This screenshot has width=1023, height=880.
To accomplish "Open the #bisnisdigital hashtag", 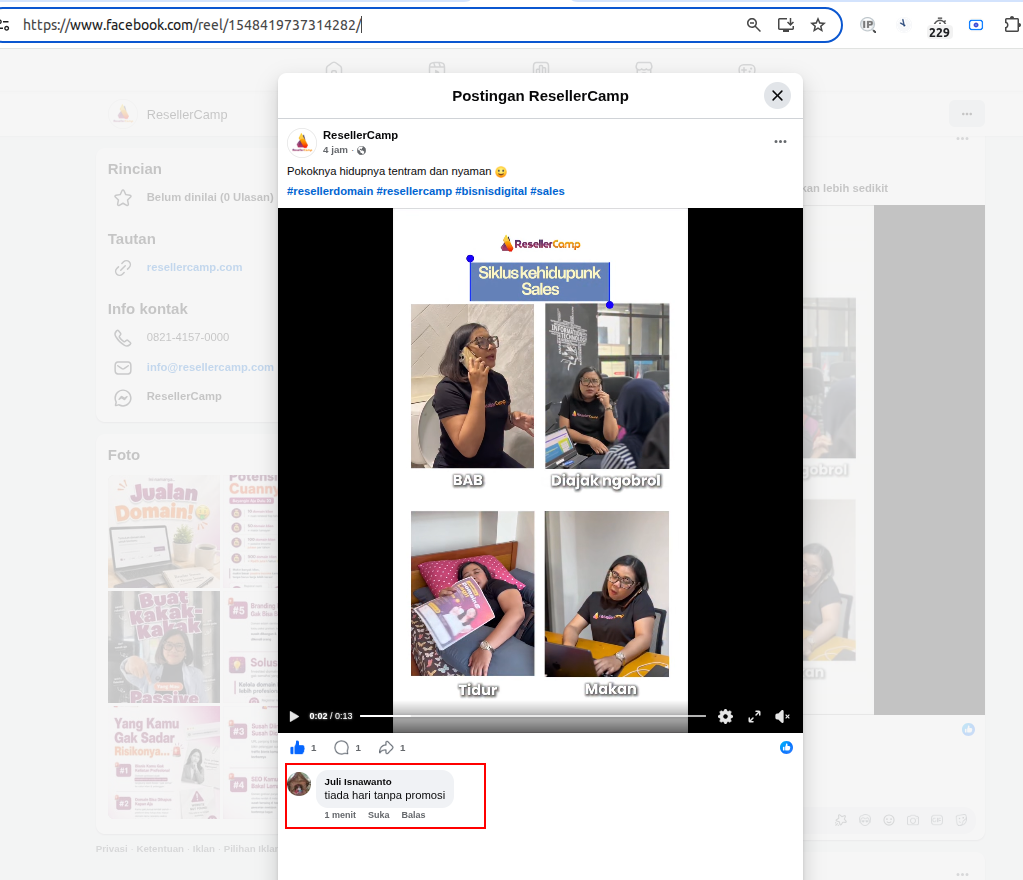I will pyautogui.click(x=491, y=191).
